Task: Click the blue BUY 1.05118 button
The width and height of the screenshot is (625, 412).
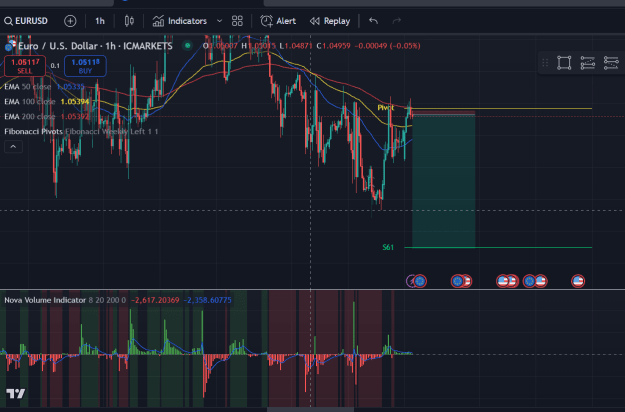Action: coord(85,66)
